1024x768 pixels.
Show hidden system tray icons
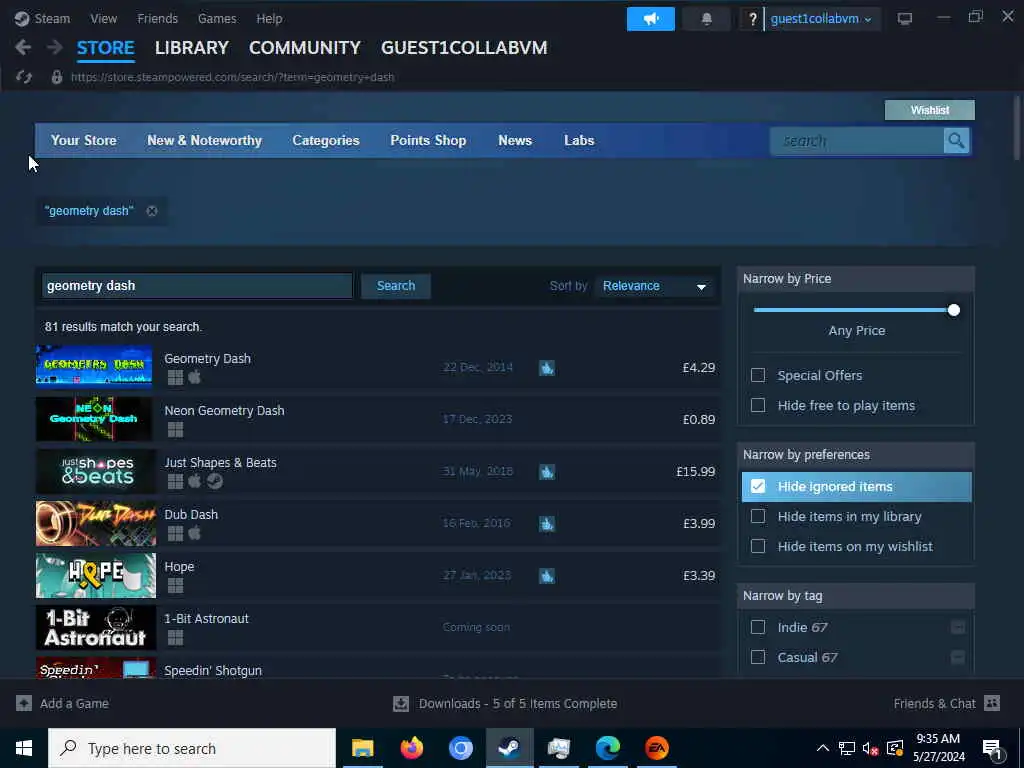point(823,748)
